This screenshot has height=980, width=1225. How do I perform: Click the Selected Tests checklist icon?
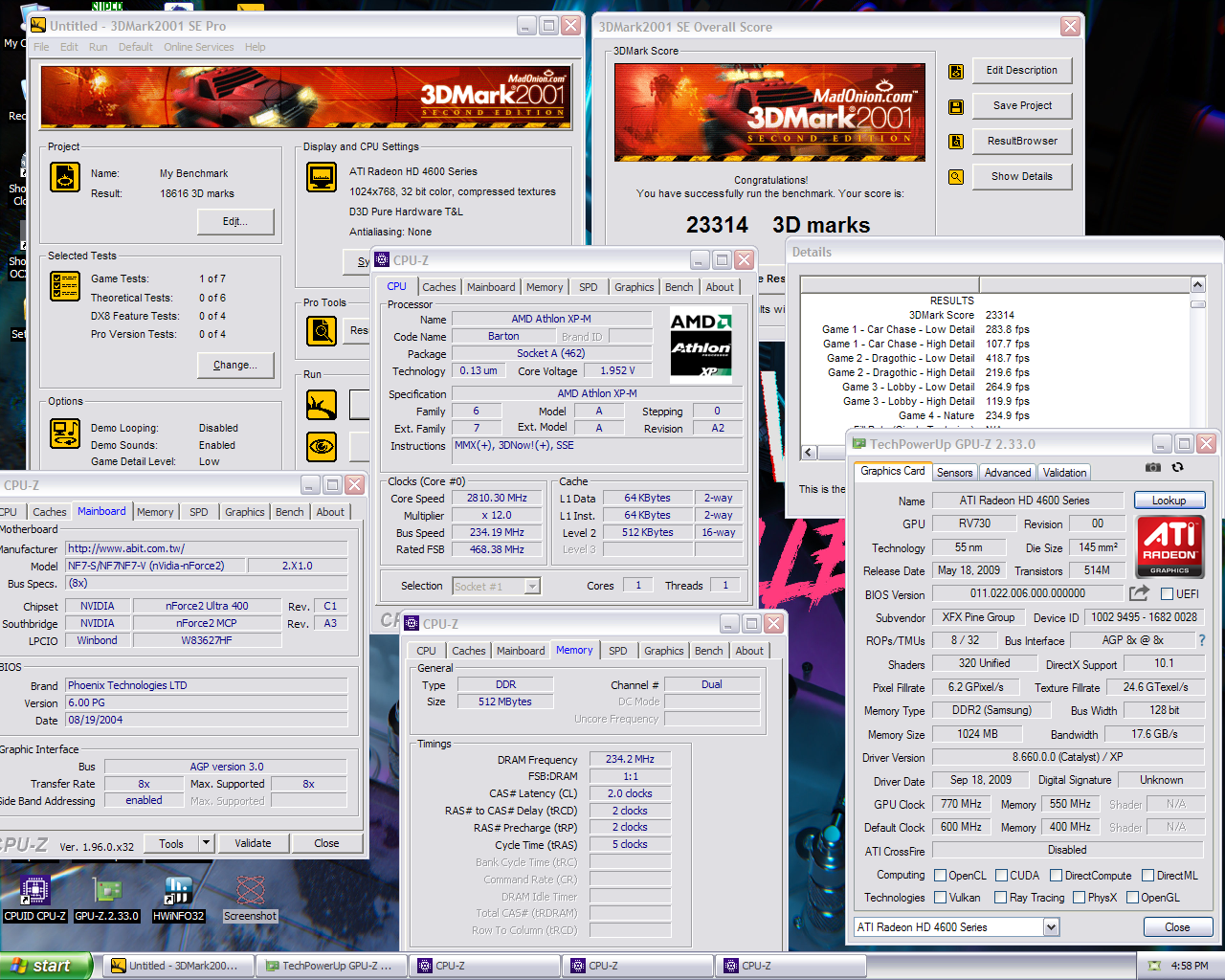pyautogui.click(x=65, y=286)
